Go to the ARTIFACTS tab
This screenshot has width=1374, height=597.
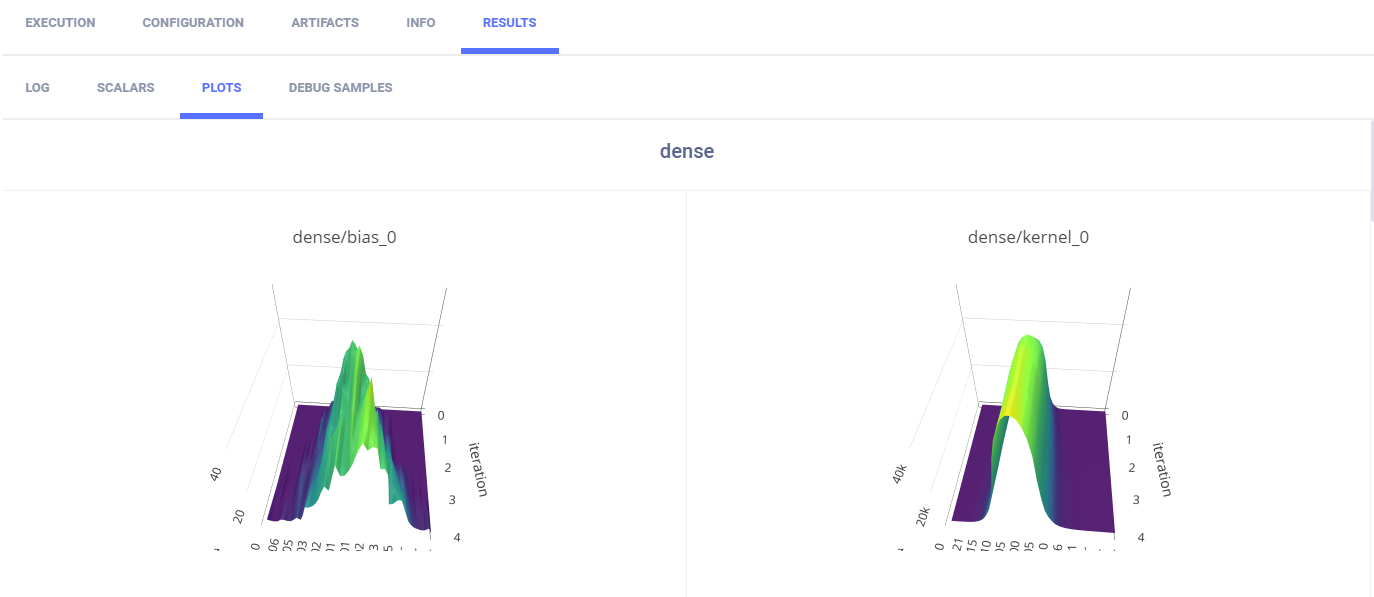pos(325,23)
